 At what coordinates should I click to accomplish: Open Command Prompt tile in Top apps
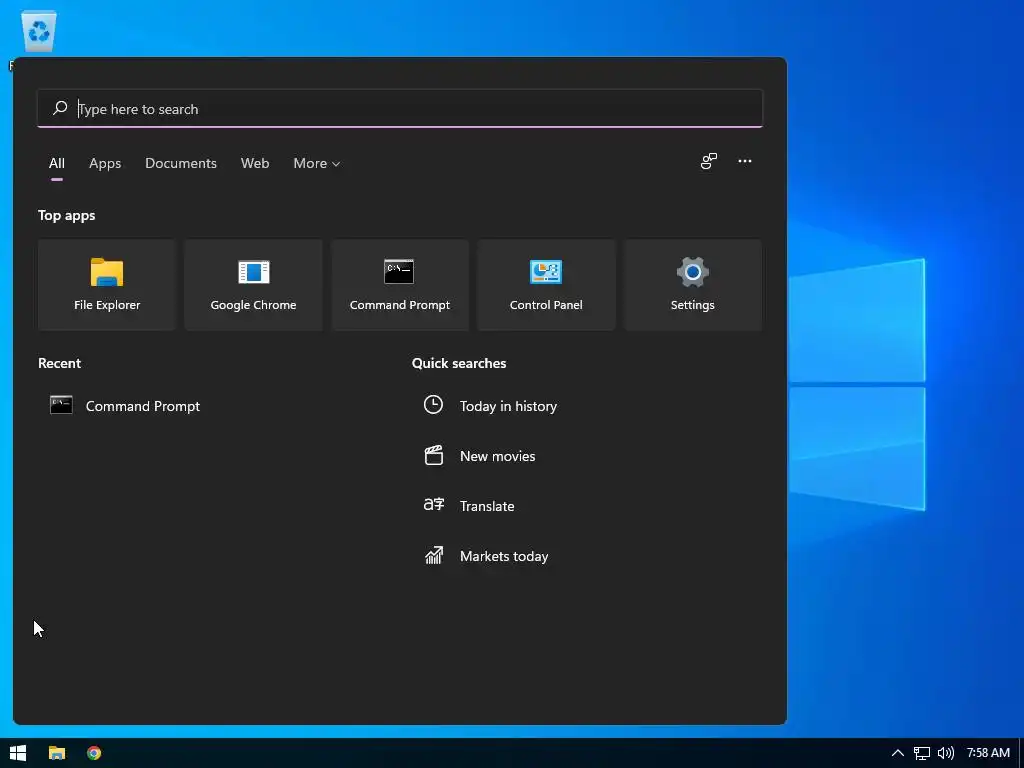pos(400,285)
